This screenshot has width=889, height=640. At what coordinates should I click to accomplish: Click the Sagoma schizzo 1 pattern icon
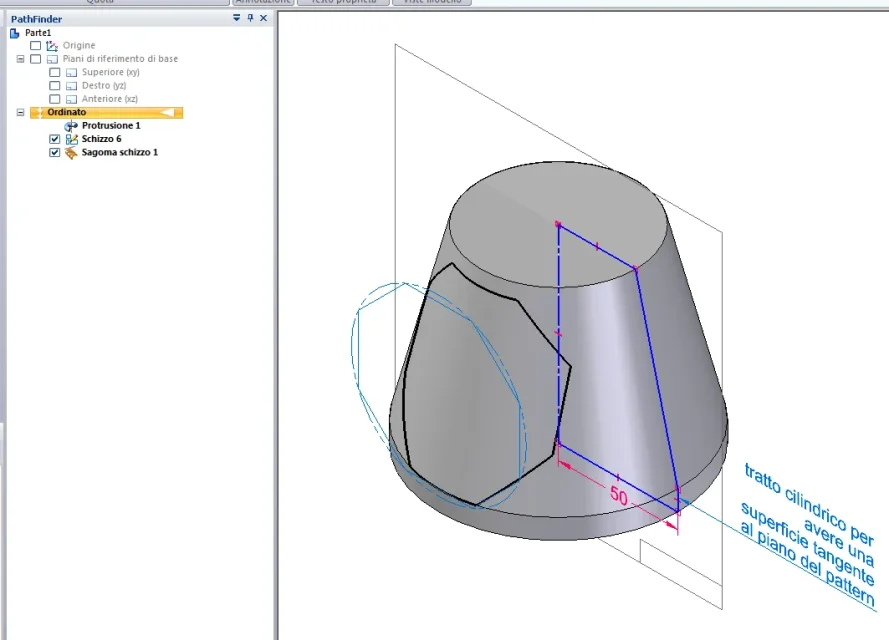pos(71,152)
